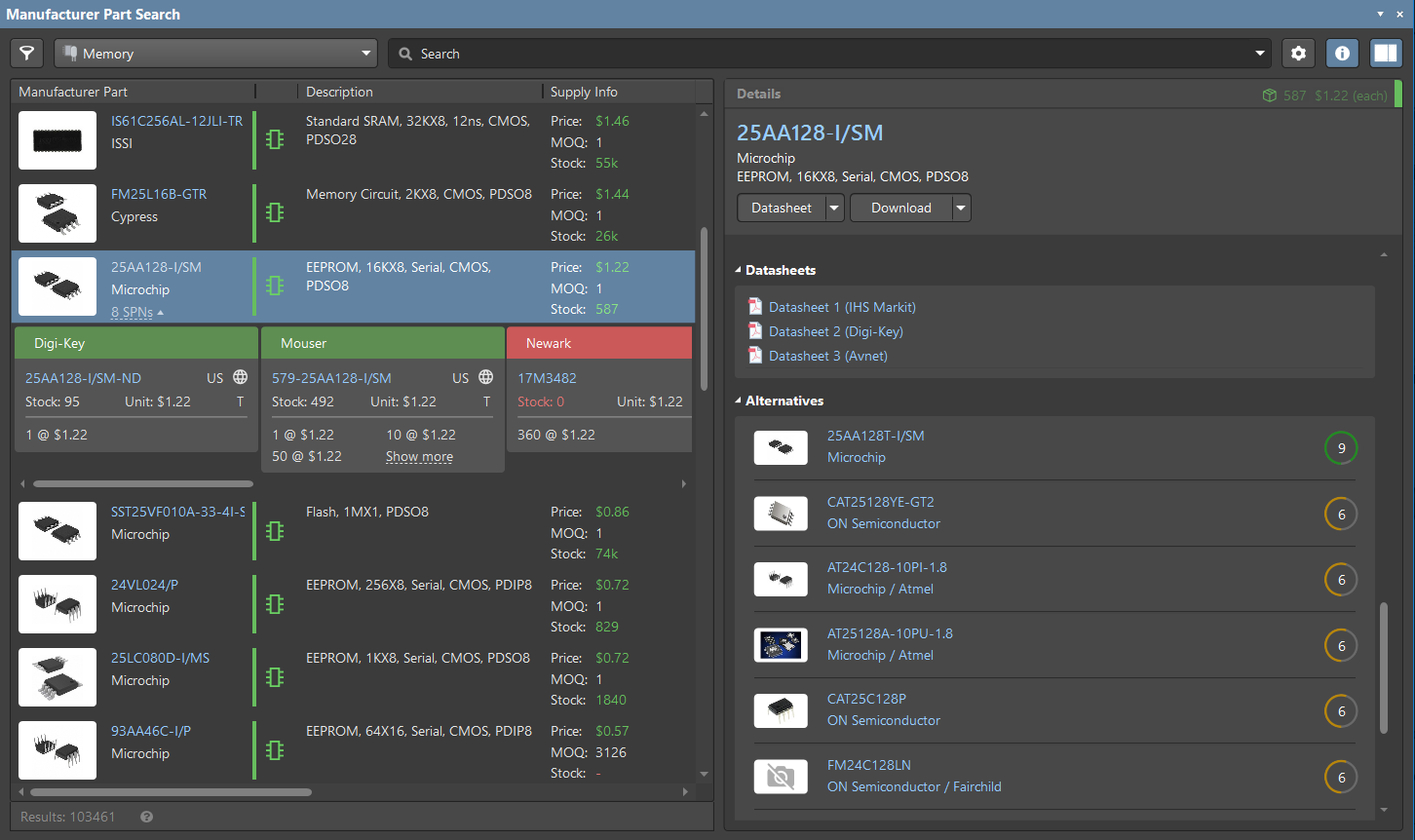Open the Newark supplier header
1415x840 pixels.
[599, 343]
